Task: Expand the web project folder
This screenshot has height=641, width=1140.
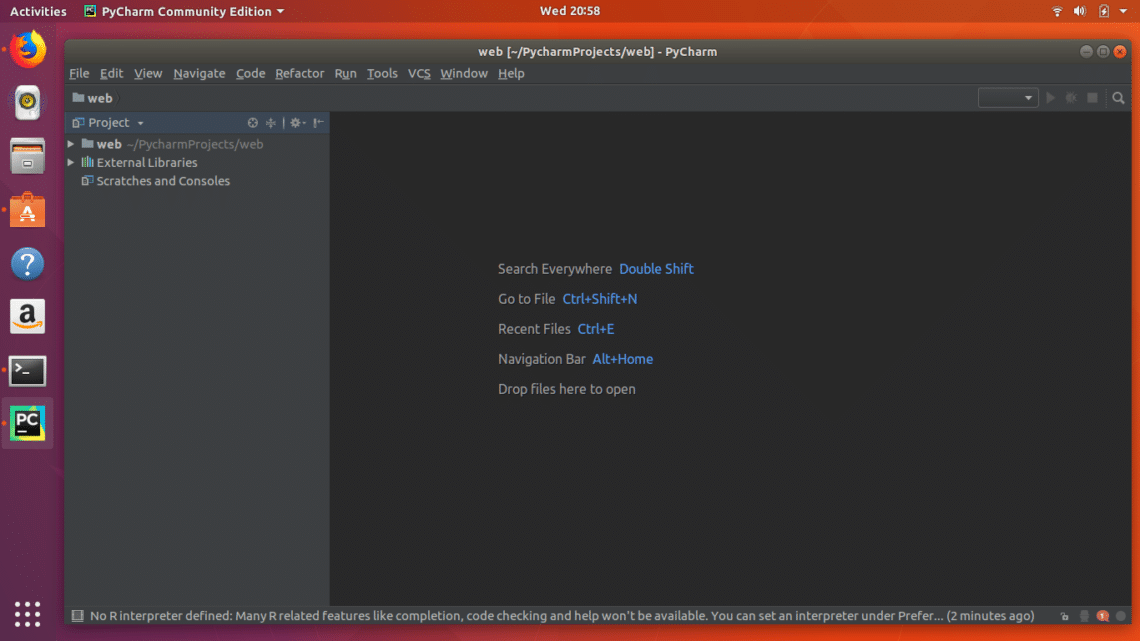Action: (x=71, y=144)
